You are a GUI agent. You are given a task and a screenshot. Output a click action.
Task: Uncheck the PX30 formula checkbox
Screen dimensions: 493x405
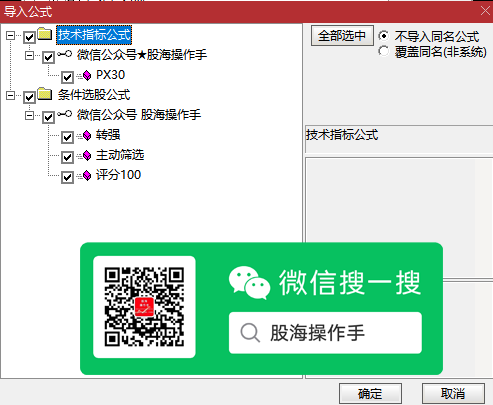click(67, 77)
